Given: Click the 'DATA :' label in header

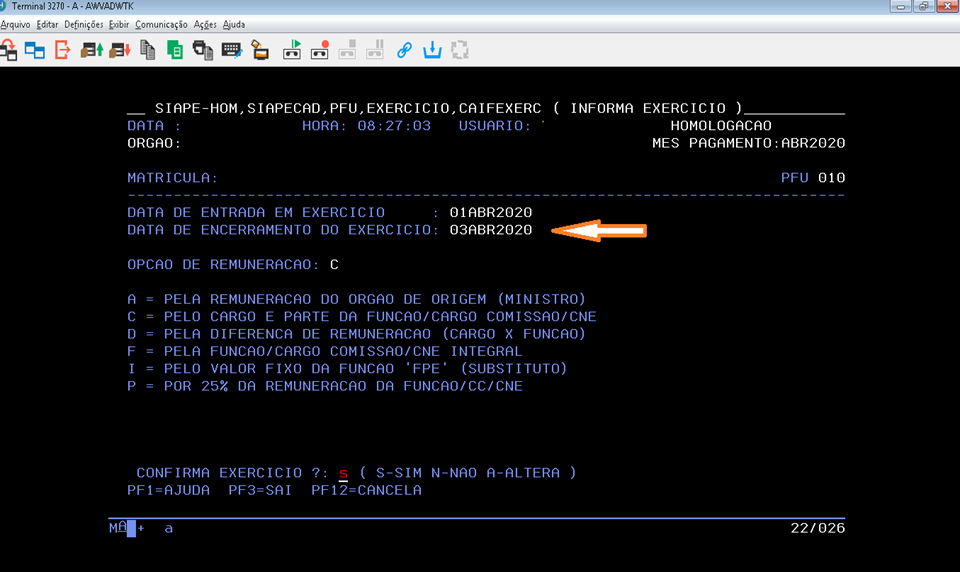Looking at the screenshot, I should [154, 126].
